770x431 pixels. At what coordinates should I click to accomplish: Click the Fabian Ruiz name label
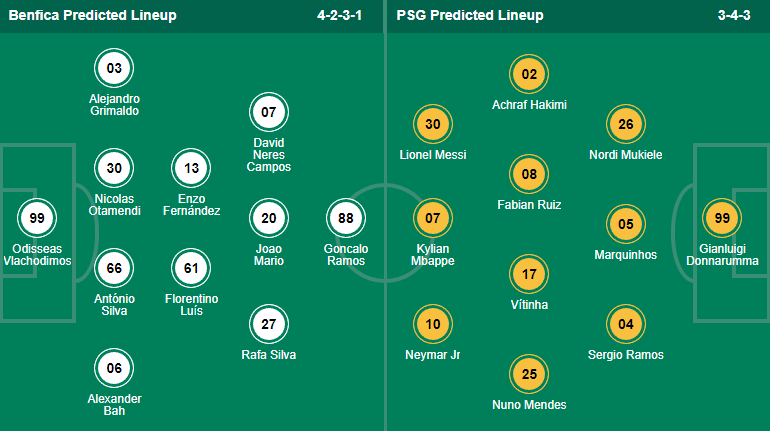pos(530,204)
